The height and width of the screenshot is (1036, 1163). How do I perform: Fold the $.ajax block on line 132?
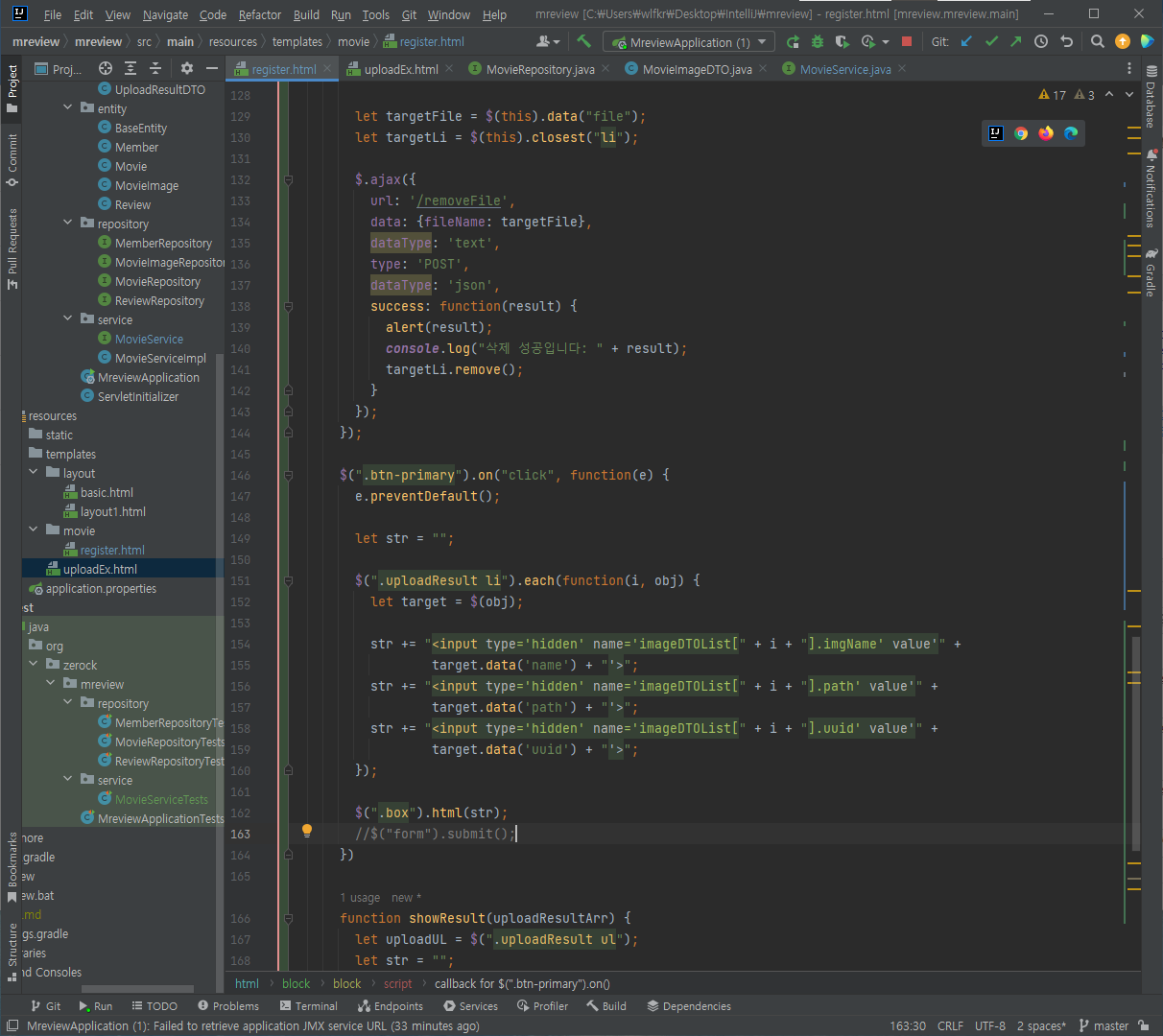pyautogui.click(x=288, y=179)
